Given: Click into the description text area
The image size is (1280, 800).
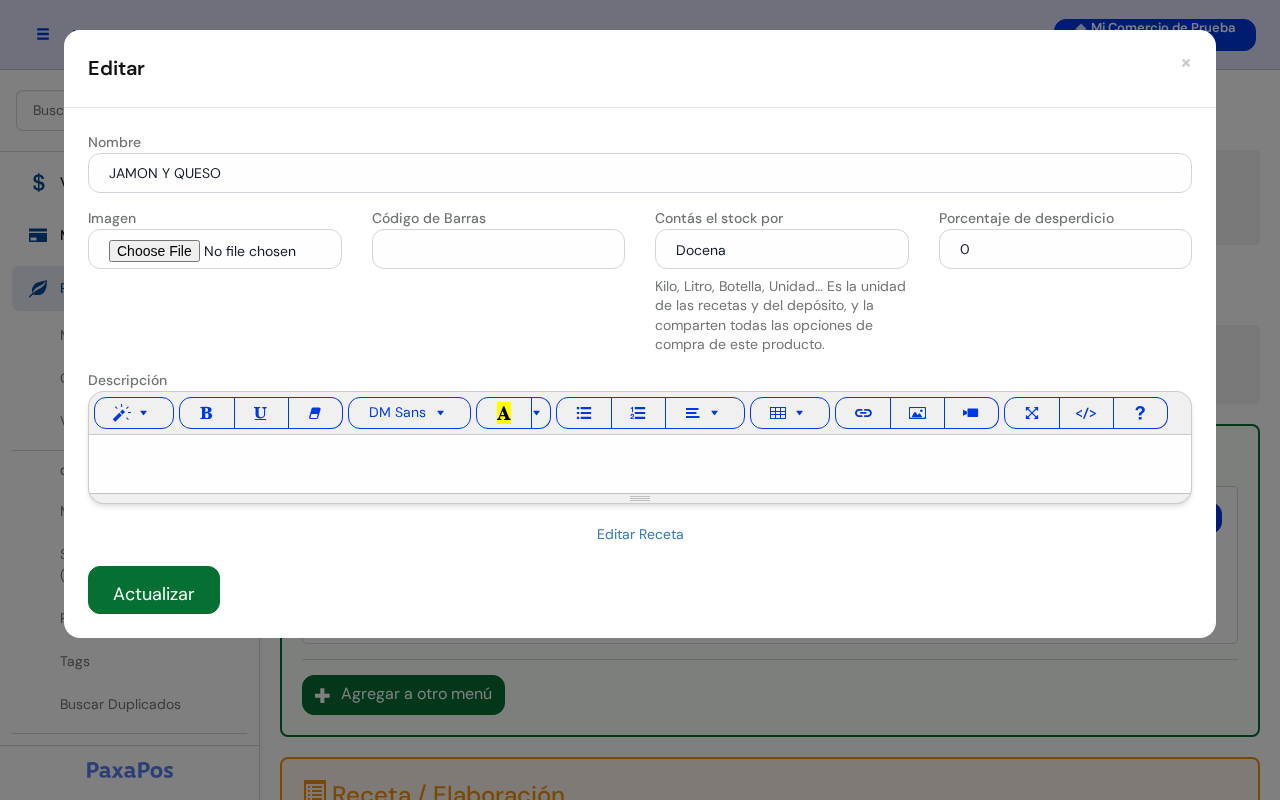Looking at the screenshot, I should tap(640, 464).
